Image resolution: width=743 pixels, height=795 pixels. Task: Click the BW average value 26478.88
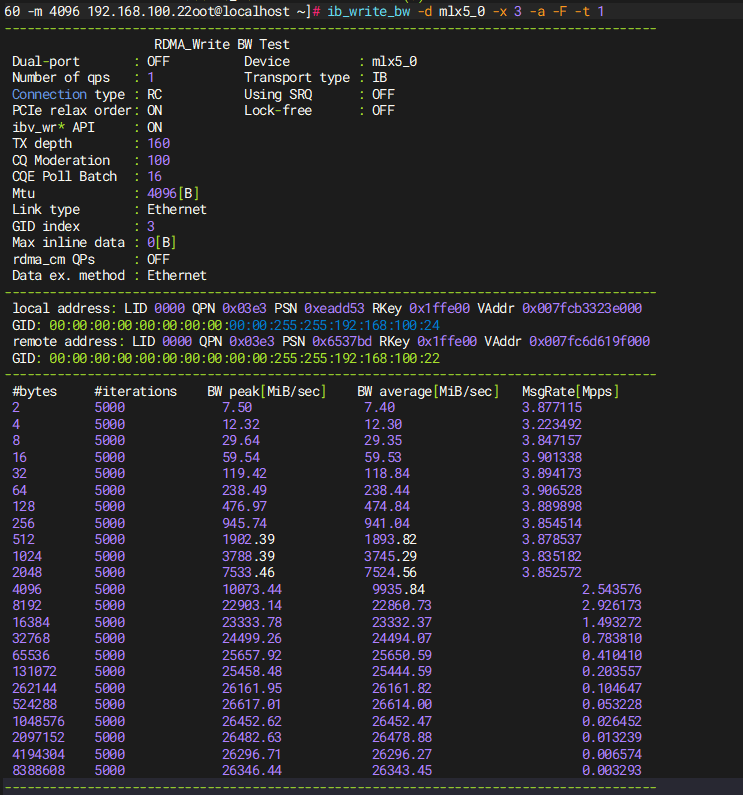click(x=402, y=738)
